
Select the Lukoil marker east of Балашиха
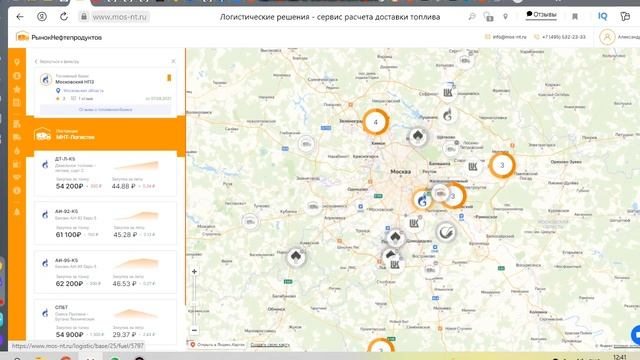[x=473, y=167]
